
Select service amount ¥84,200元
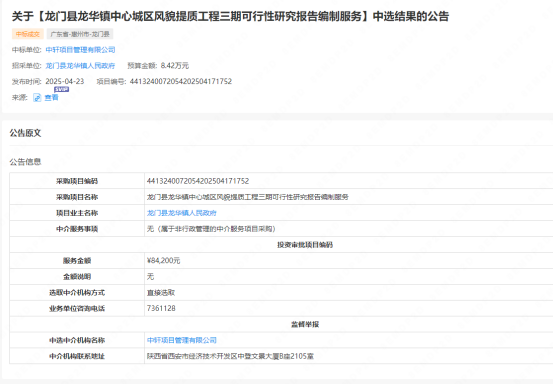click(x=164, y=261)
